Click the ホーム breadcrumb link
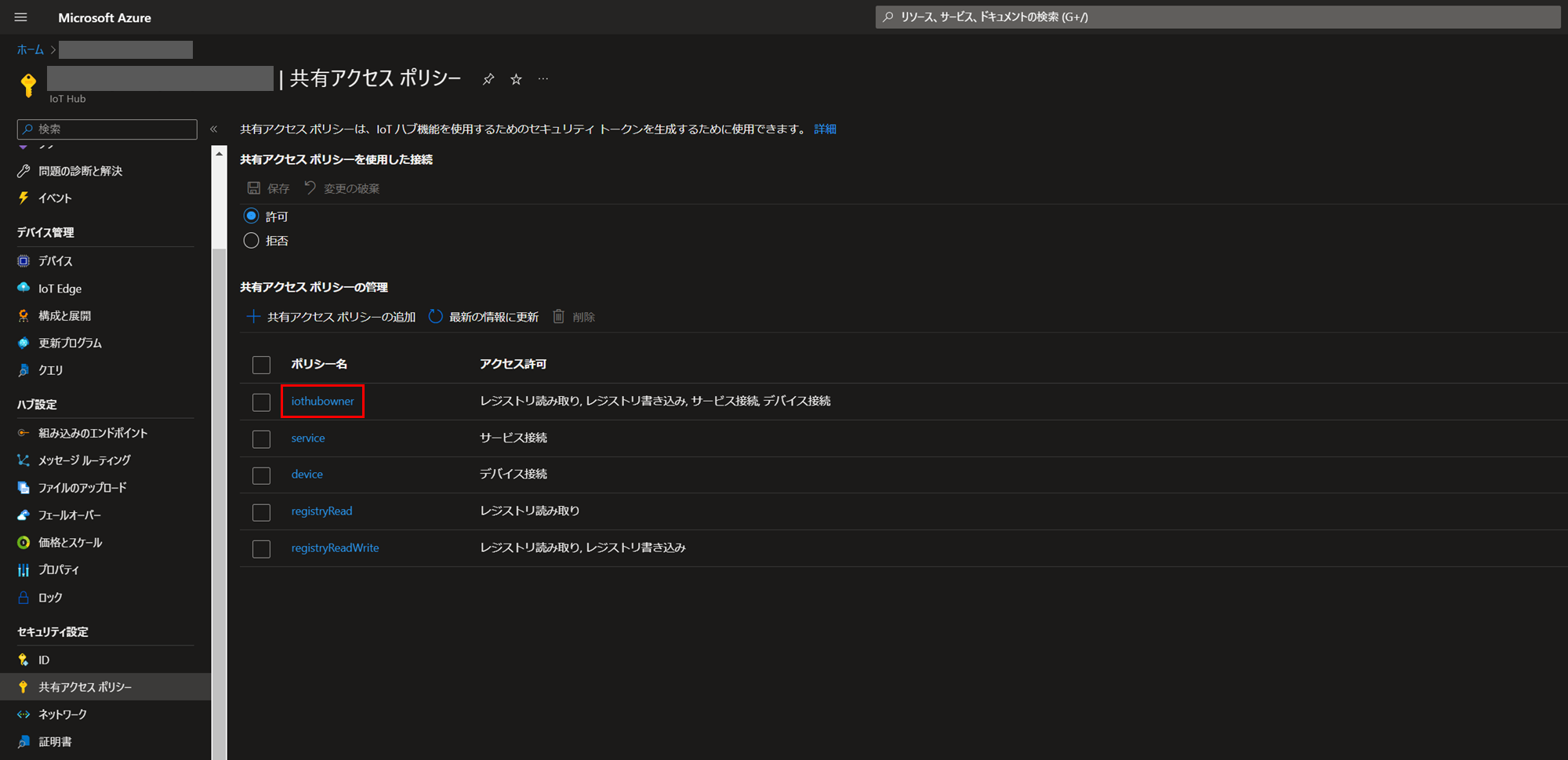1568x760 pixels. 31,49
